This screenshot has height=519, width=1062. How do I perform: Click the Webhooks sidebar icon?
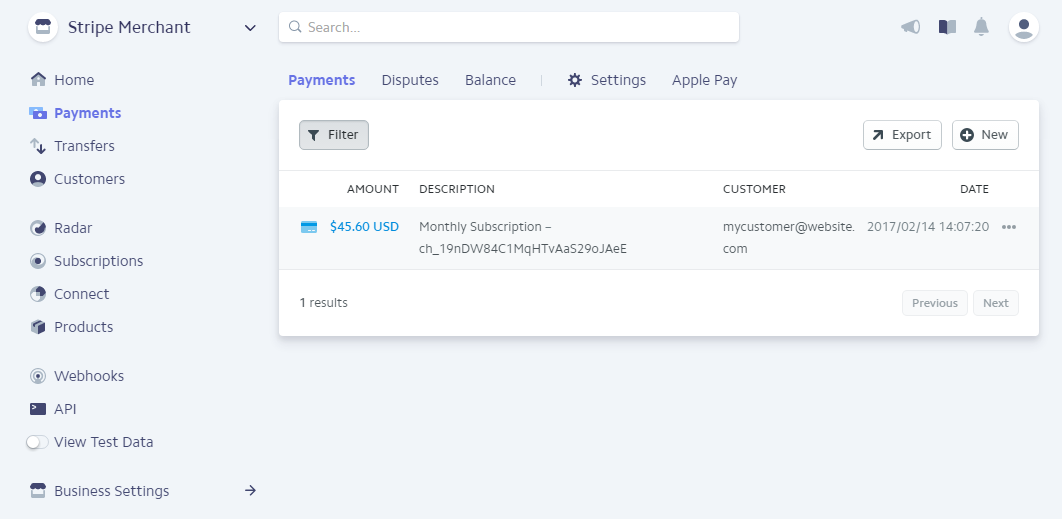point(38,376)
